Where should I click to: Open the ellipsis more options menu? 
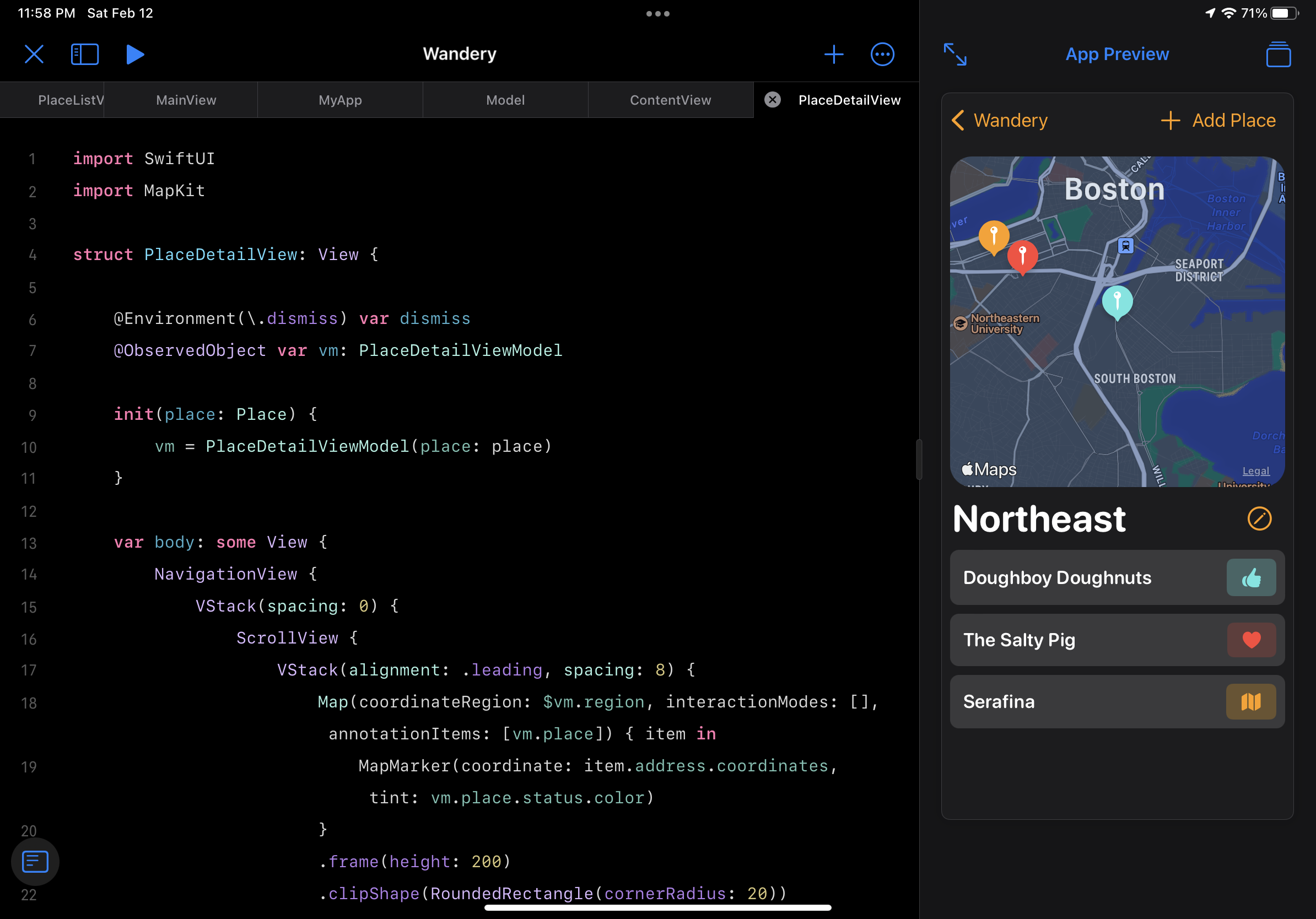point(882,55)
